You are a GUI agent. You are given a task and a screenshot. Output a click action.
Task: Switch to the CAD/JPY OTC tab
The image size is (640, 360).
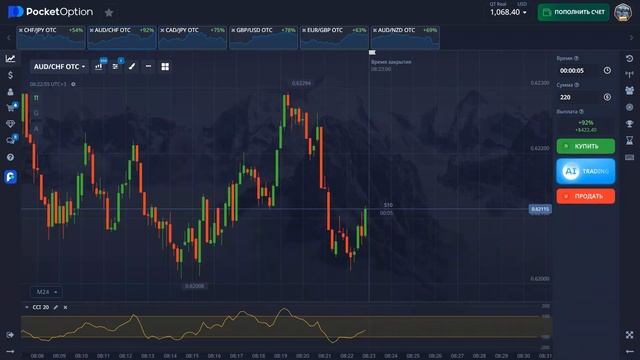point(193,37)
